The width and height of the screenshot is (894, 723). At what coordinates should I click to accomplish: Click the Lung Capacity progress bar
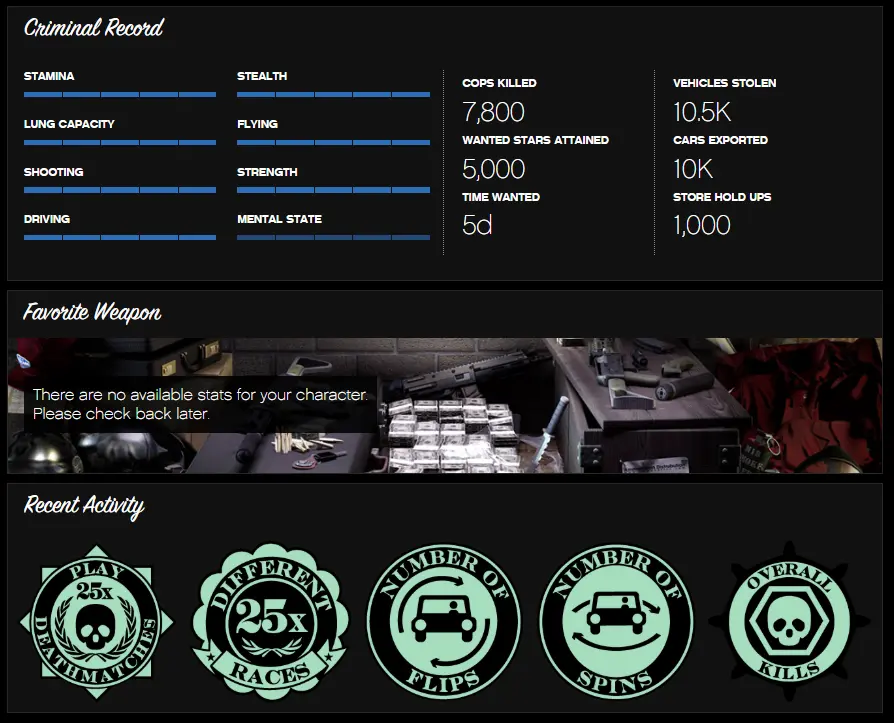click(120, 142)
